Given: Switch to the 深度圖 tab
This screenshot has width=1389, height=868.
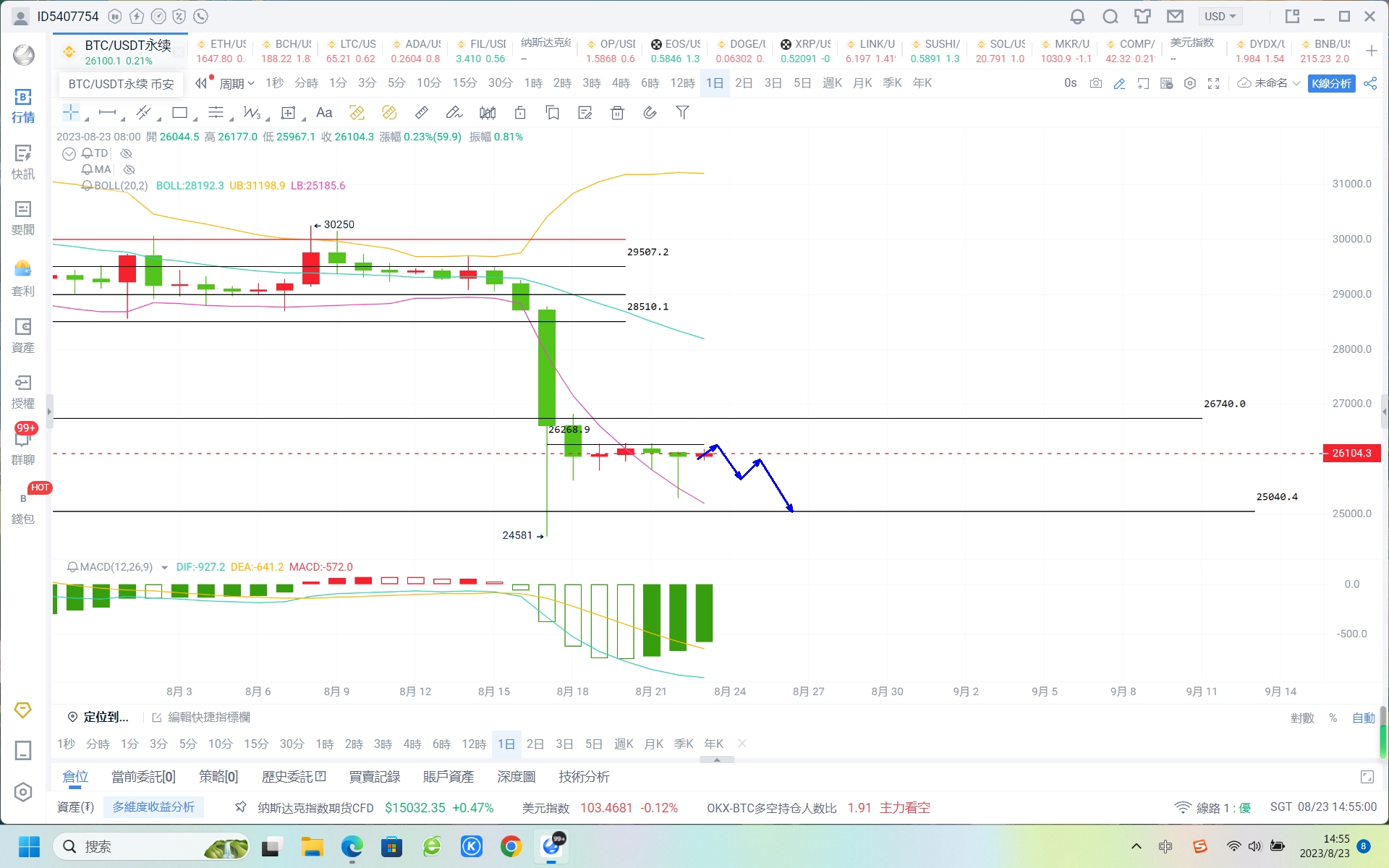Looking at the screenshot, I should point(515,776).
